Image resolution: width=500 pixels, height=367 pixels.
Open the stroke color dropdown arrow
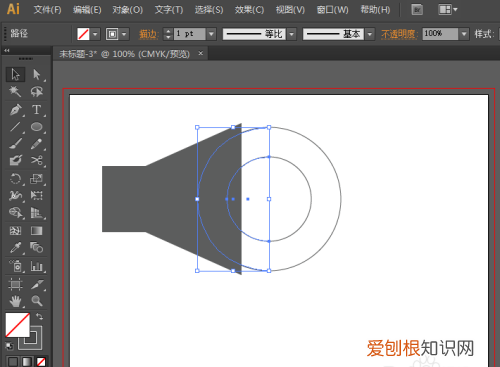[124, 34]
